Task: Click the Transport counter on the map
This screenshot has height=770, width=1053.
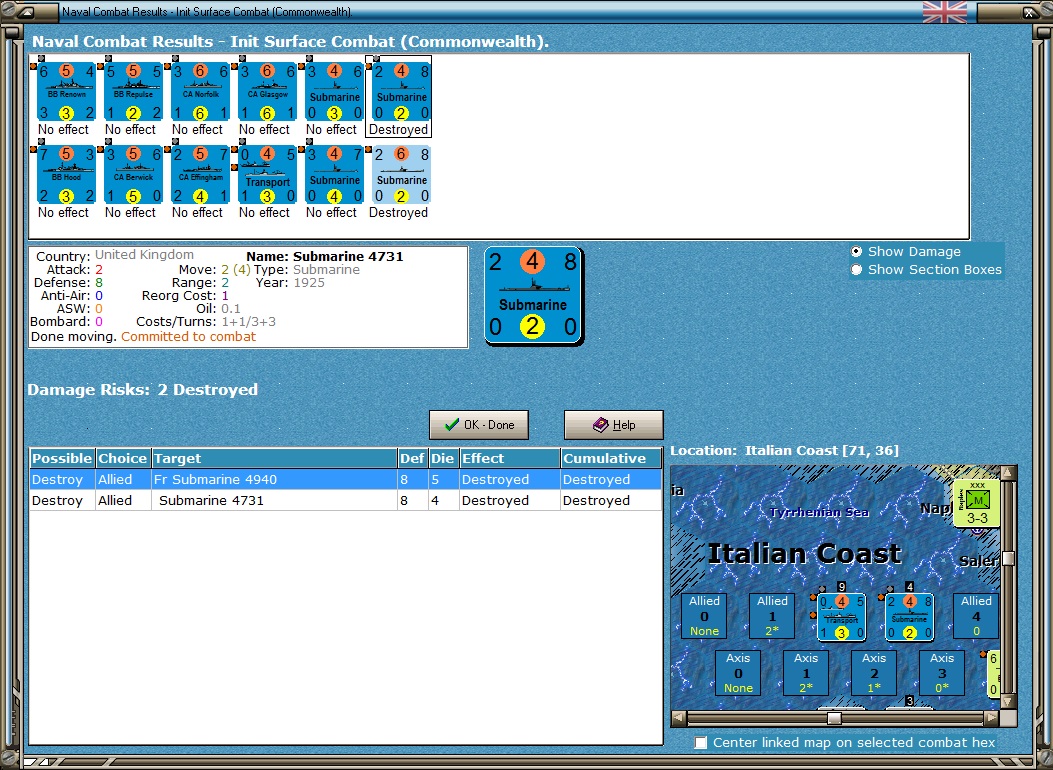Action: click(841, 616)
